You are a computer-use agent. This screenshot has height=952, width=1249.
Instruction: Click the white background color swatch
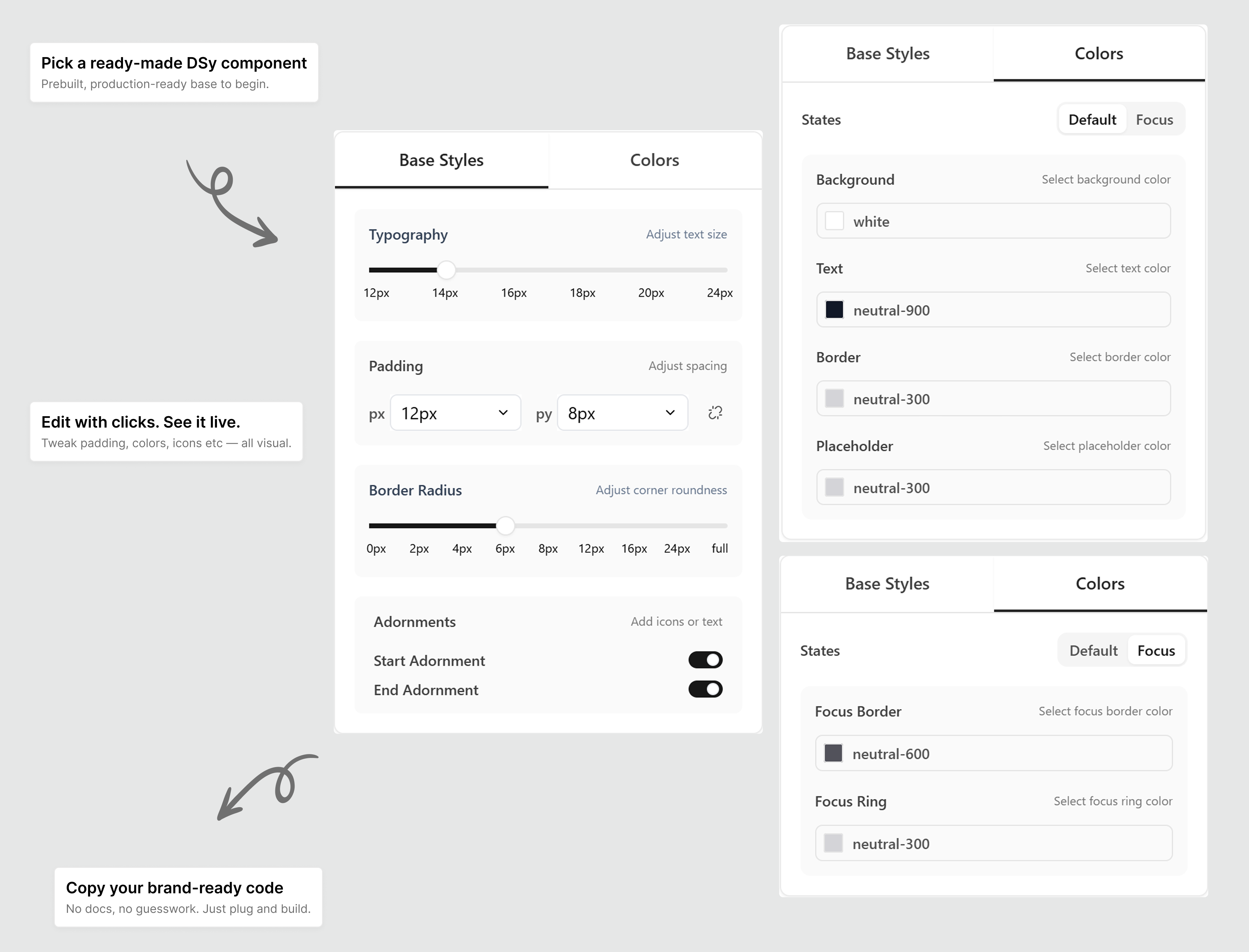pos(834,221)
